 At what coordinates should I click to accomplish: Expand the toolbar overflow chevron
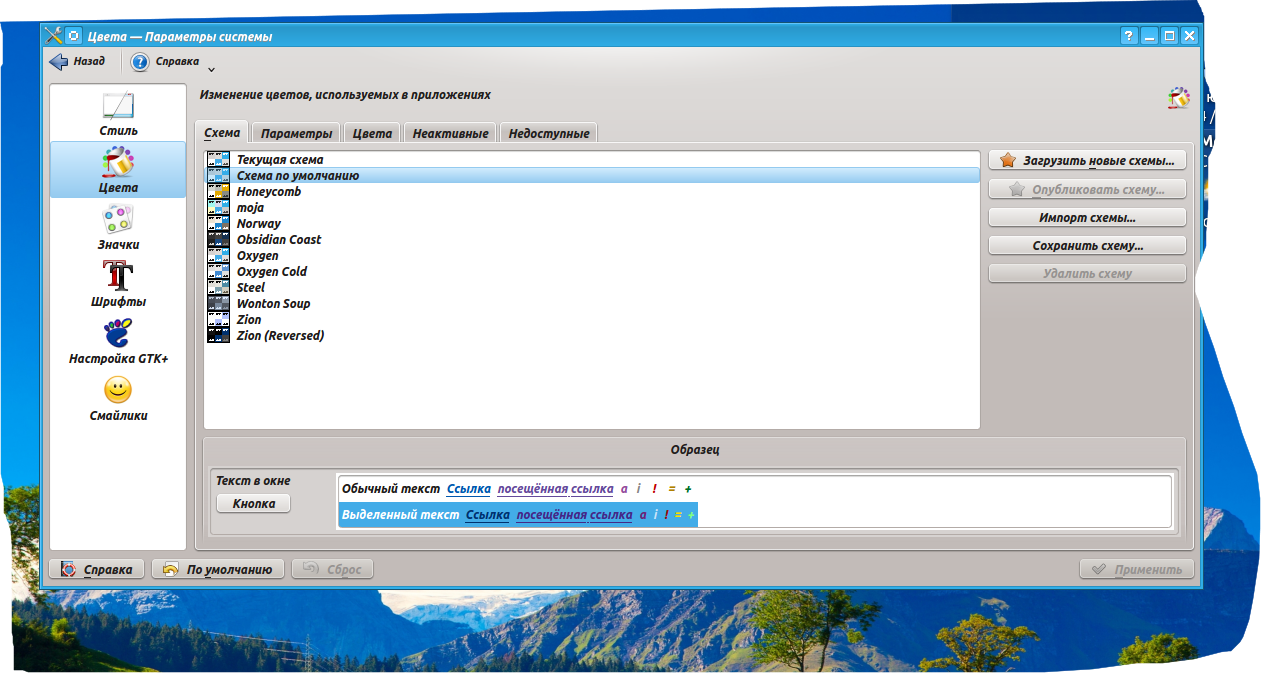(x=211, y=70)
